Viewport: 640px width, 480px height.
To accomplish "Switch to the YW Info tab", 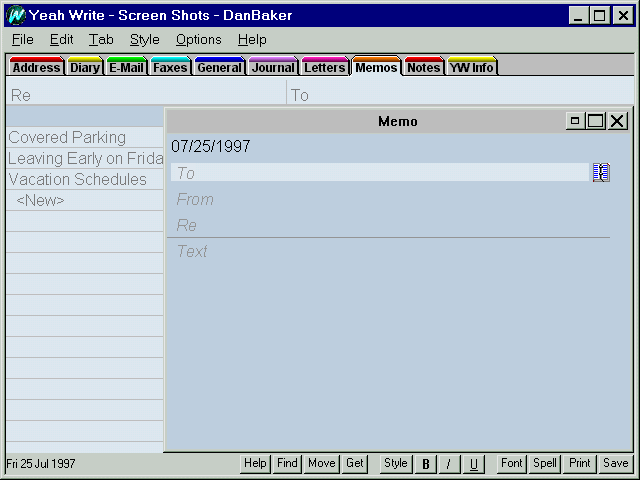I will (472, 67).
